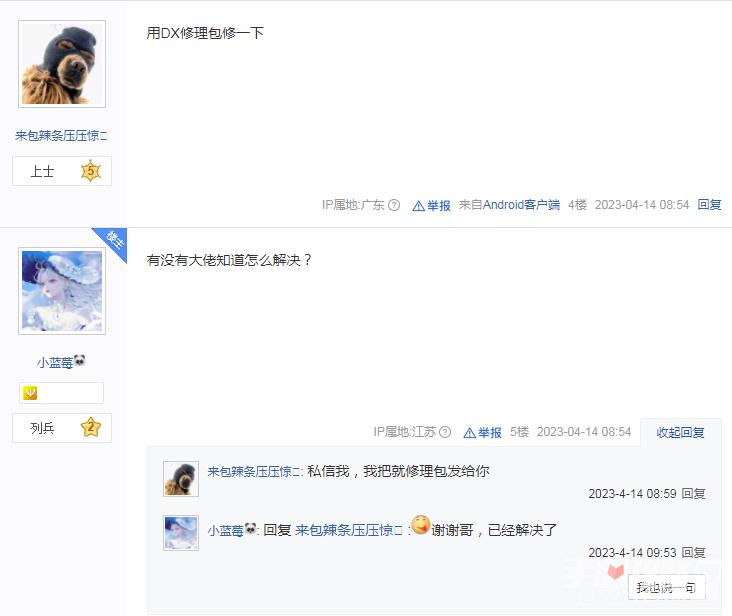Click the 楼主 corner ribbon badge
The height and width of the screenshot is (616, 732).
[x=112, y=243]
